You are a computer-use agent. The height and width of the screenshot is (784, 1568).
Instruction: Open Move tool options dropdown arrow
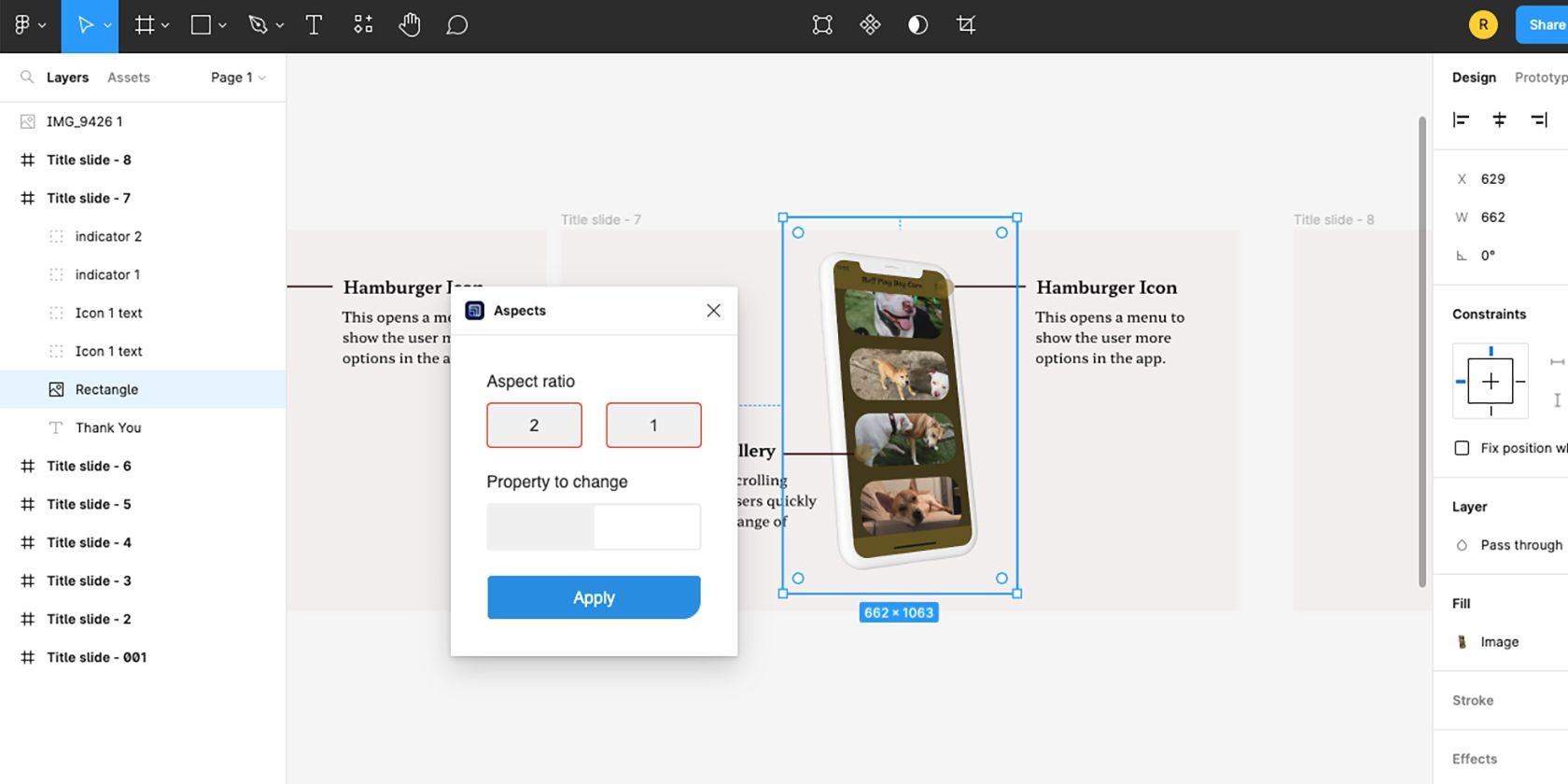[x=107, y=26]
